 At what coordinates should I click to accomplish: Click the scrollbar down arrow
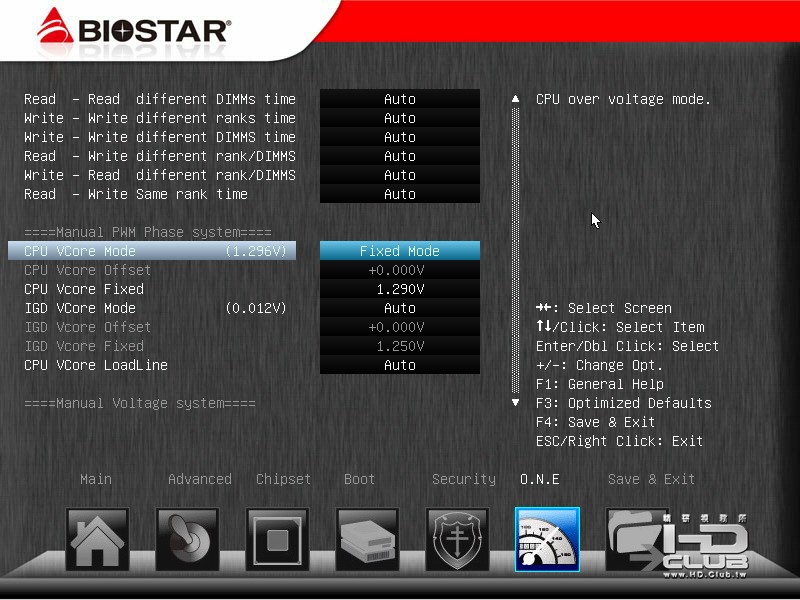[x=515, y=403]
